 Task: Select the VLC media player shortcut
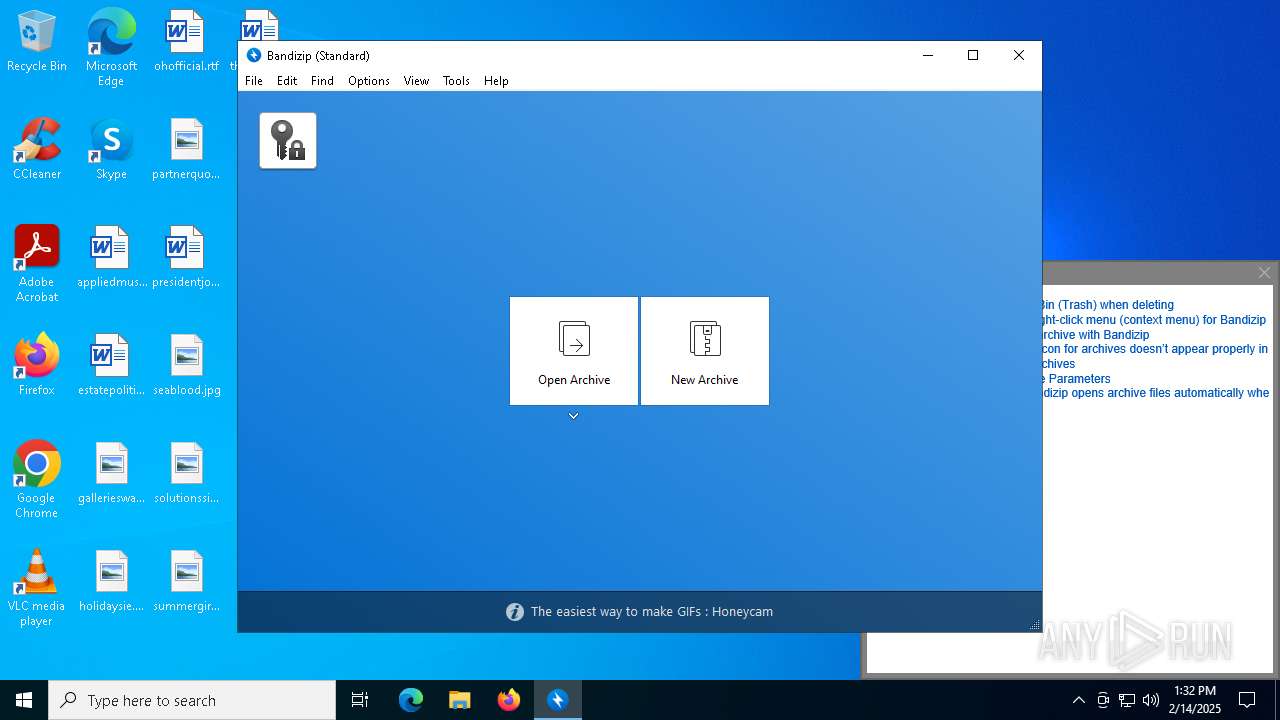point(37,588)
